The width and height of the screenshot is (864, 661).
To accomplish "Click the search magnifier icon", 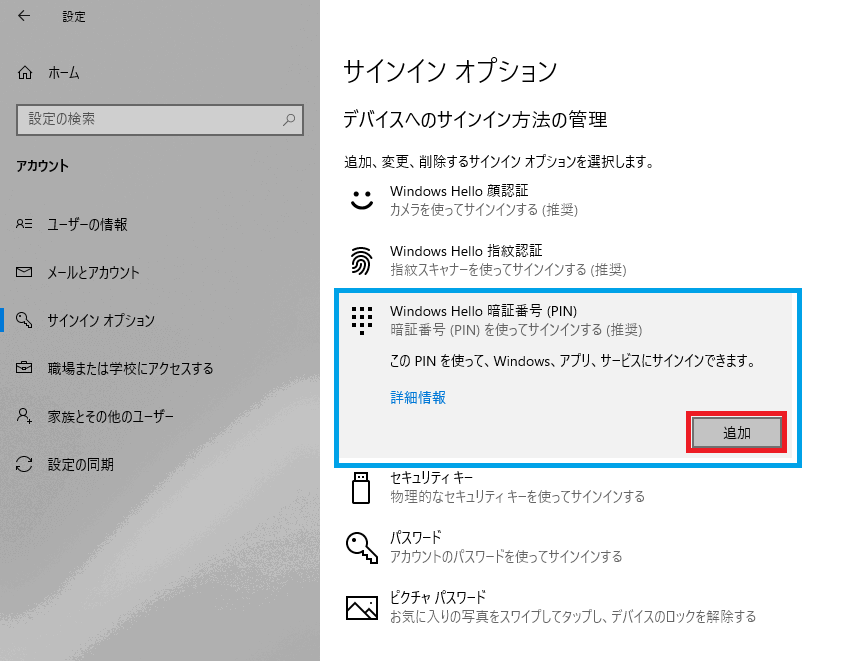I will [289, 119].
